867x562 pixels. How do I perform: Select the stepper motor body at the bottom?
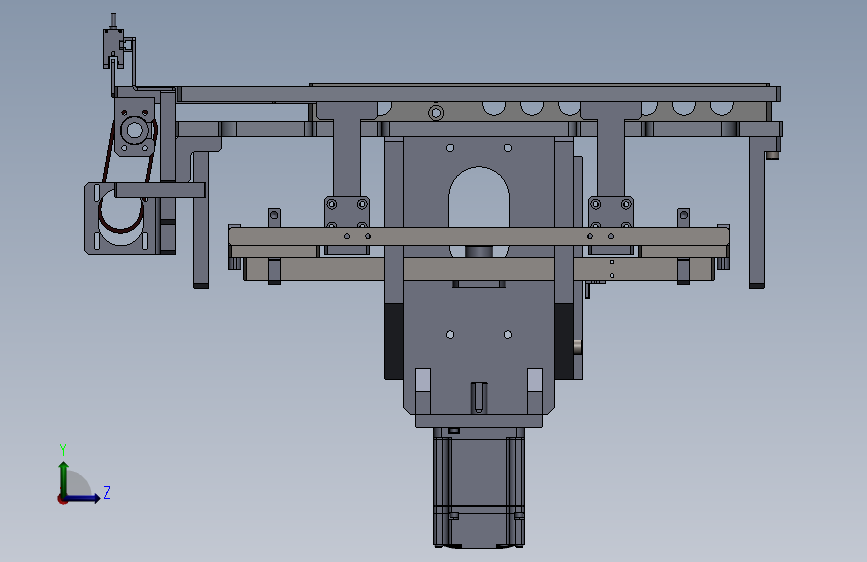[x=478, y=488]
